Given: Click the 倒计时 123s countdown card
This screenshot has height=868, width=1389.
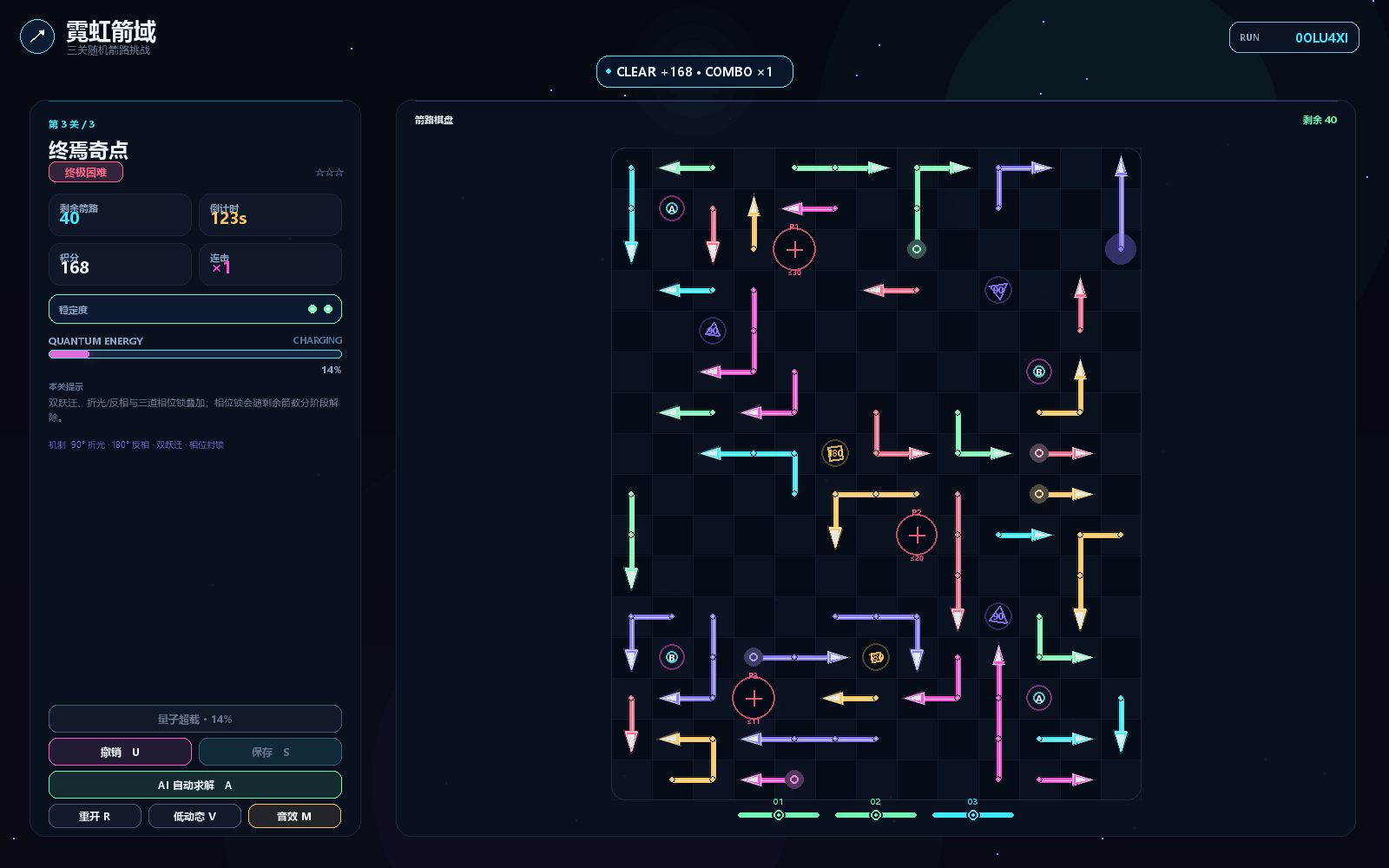Looking at the screenshot, I should 270,214.
